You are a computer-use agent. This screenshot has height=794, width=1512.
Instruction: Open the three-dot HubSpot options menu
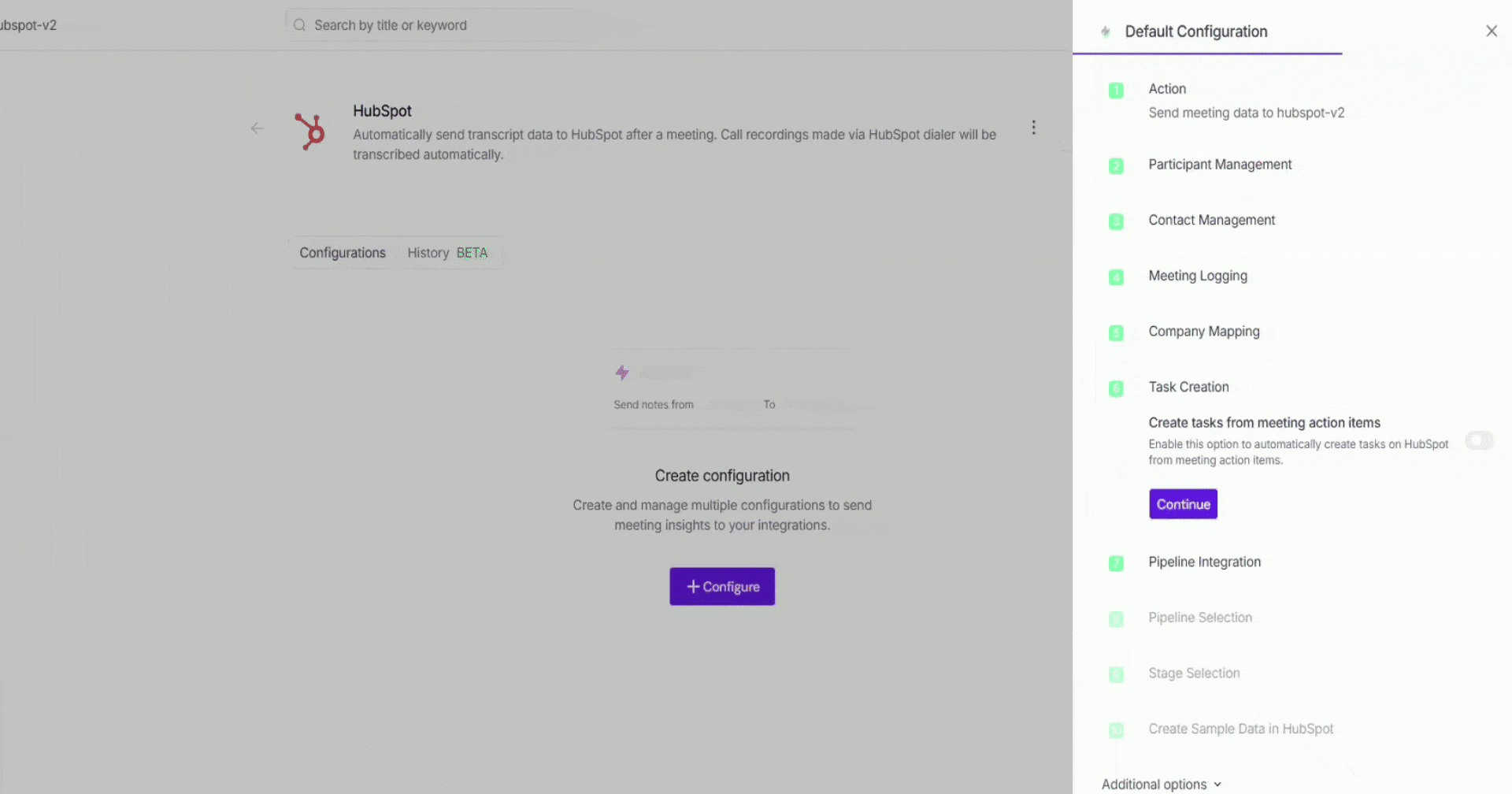[1033, 128]
